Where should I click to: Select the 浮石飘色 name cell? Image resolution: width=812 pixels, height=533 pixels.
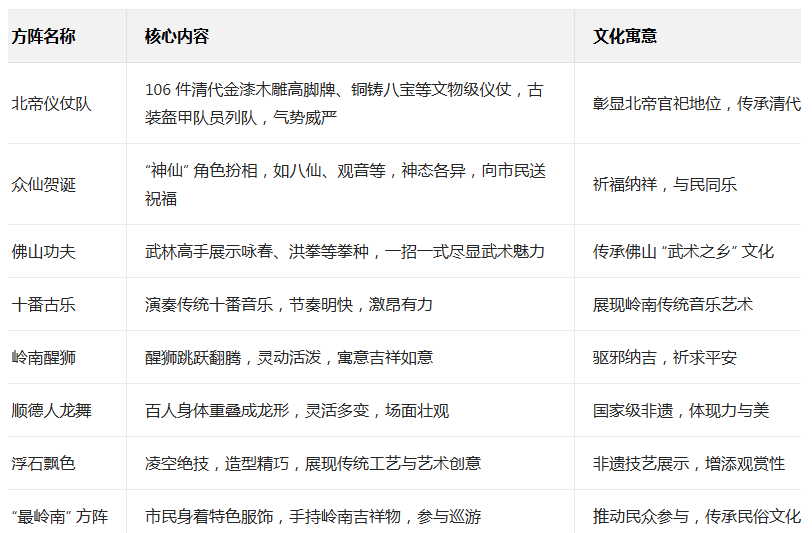[x=43, y=463]
